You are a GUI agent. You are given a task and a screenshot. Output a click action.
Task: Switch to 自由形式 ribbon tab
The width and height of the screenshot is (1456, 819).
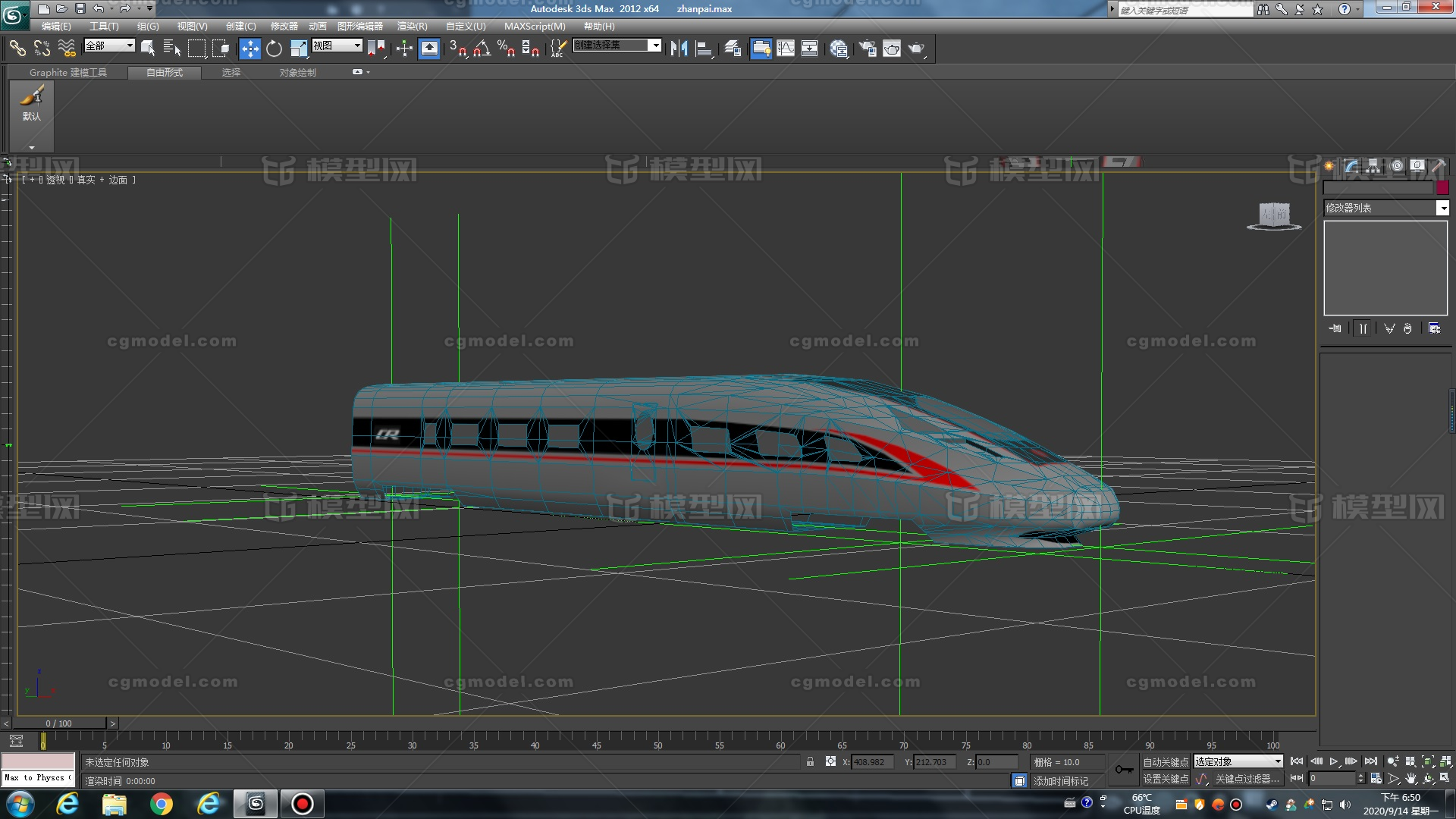tap(165, 73)
